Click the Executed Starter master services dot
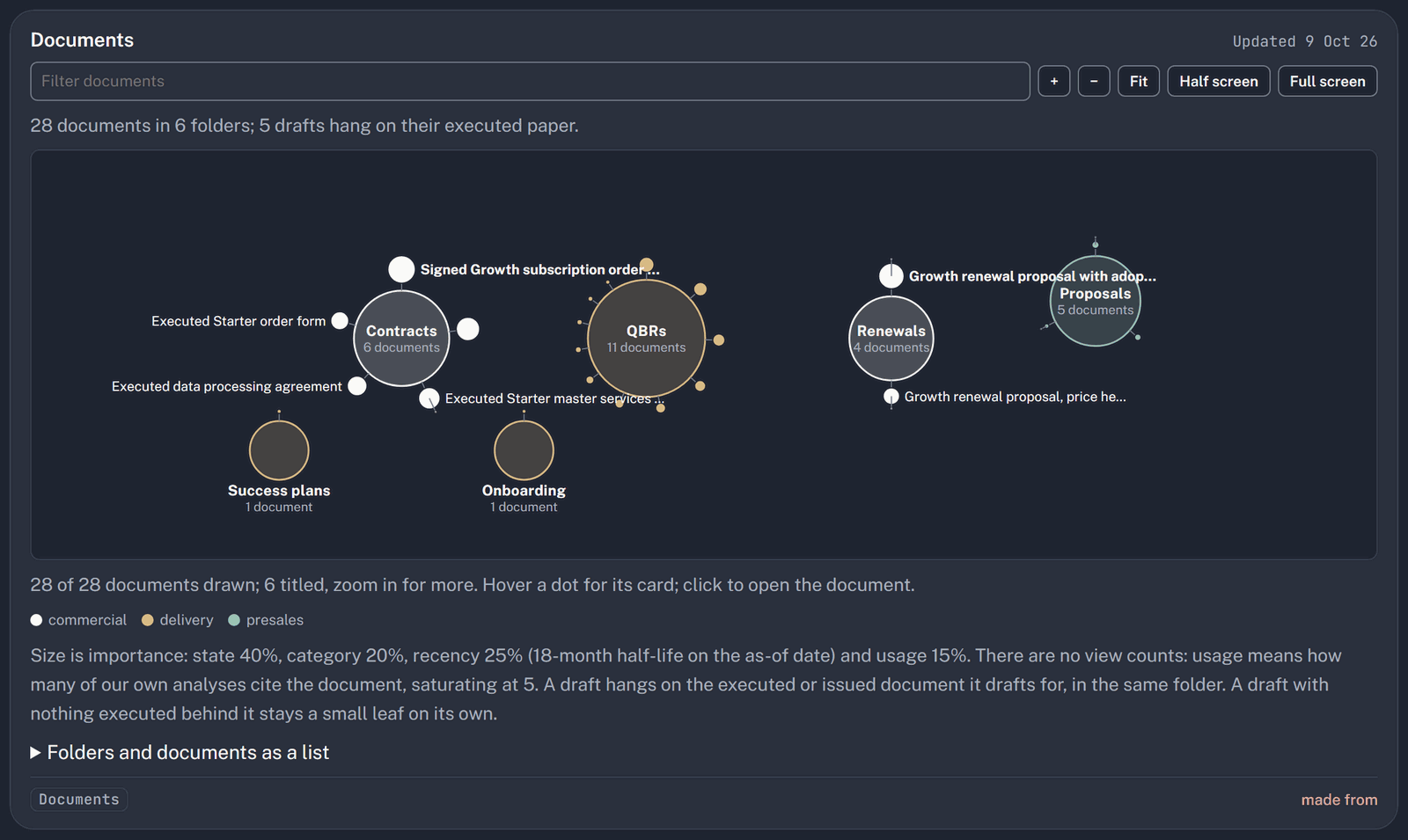Viewport: 1408px width, 840px height. tap(429, 398)
